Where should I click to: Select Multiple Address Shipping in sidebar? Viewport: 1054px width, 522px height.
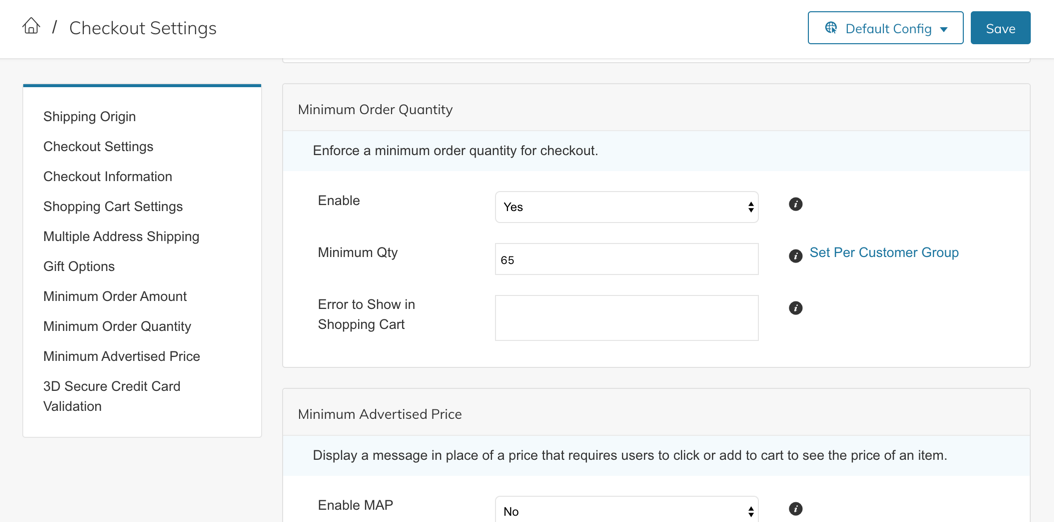pos(121,236)
